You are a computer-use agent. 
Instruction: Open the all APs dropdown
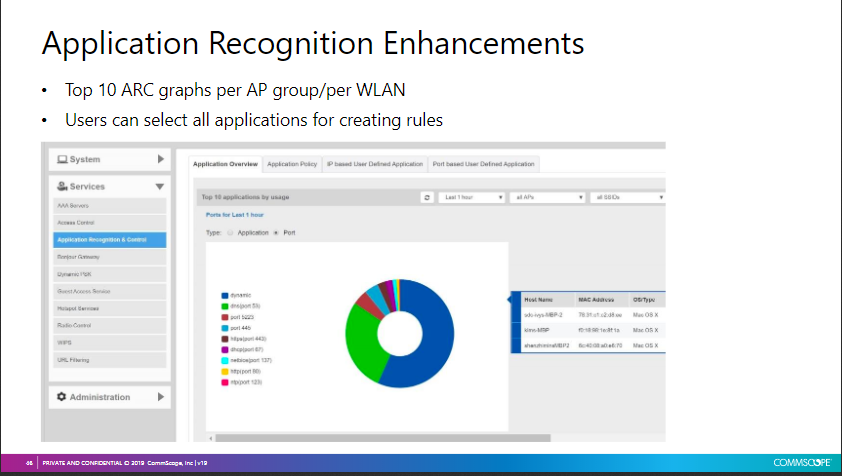click(546, 198)
